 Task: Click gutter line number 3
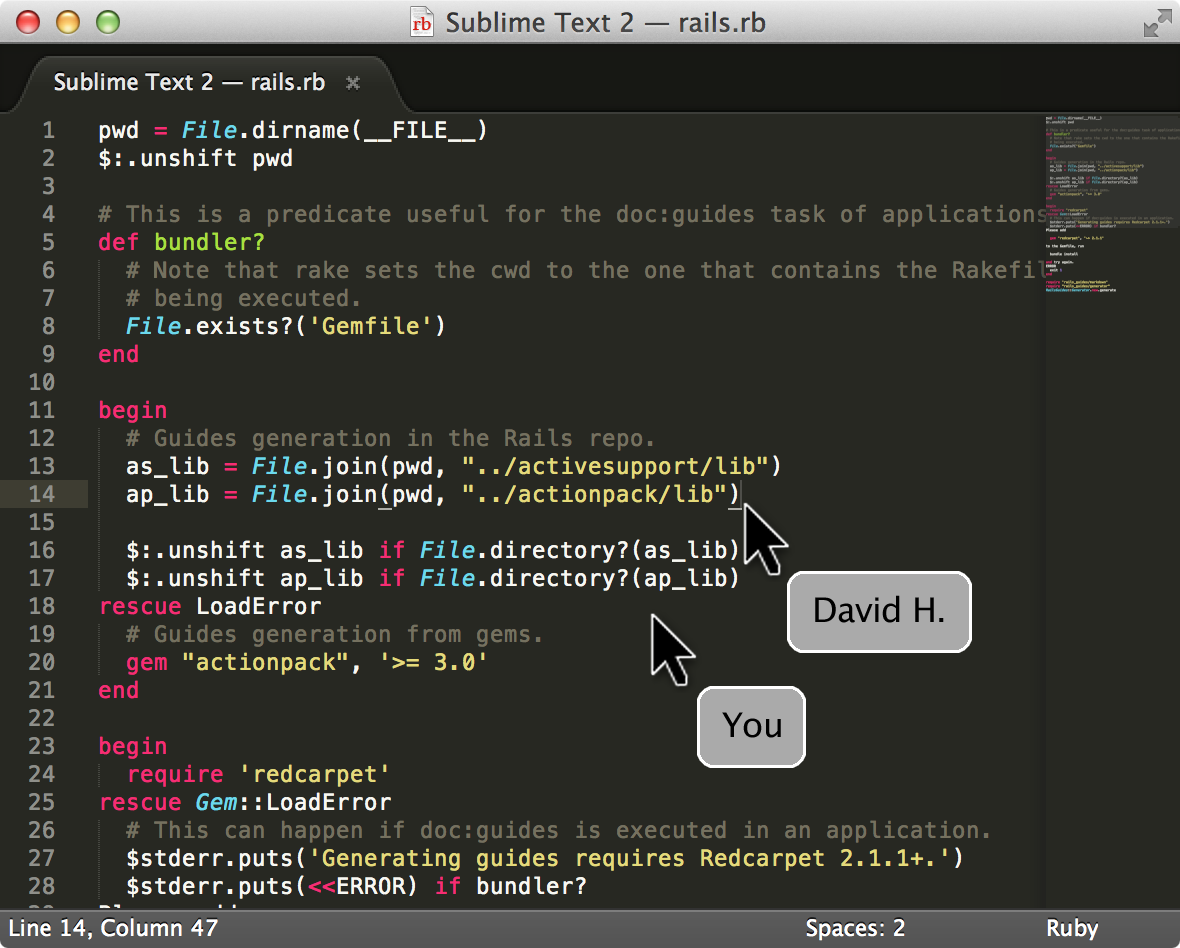(x=48, y=187)
